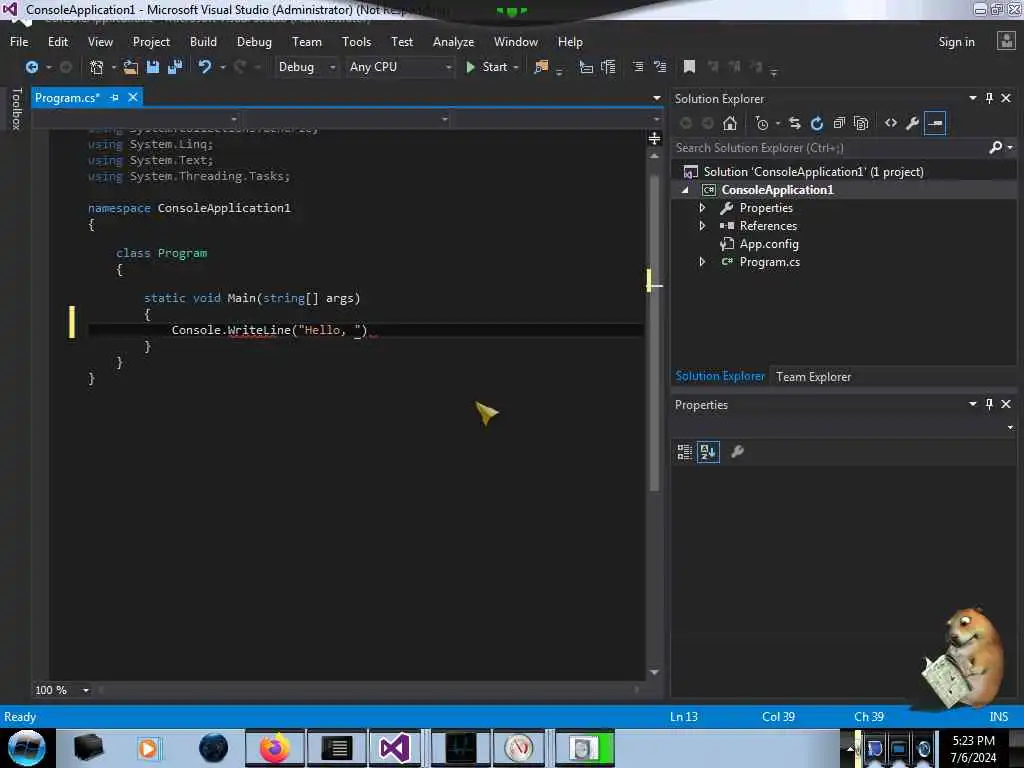Viewport: 1024px width, 768px height.
Task: Toggle a bookmark with the bookmark icon
Action: coord(689,67)
